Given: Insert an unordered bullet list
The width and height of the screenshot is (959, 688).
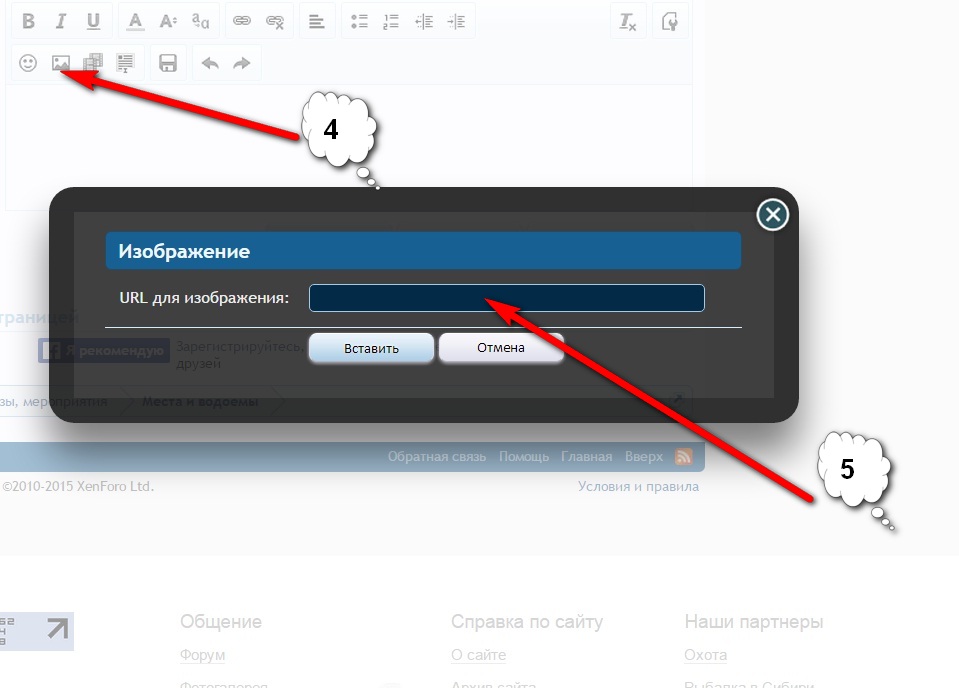Looking at the screenshot, I should pos(360,21).
